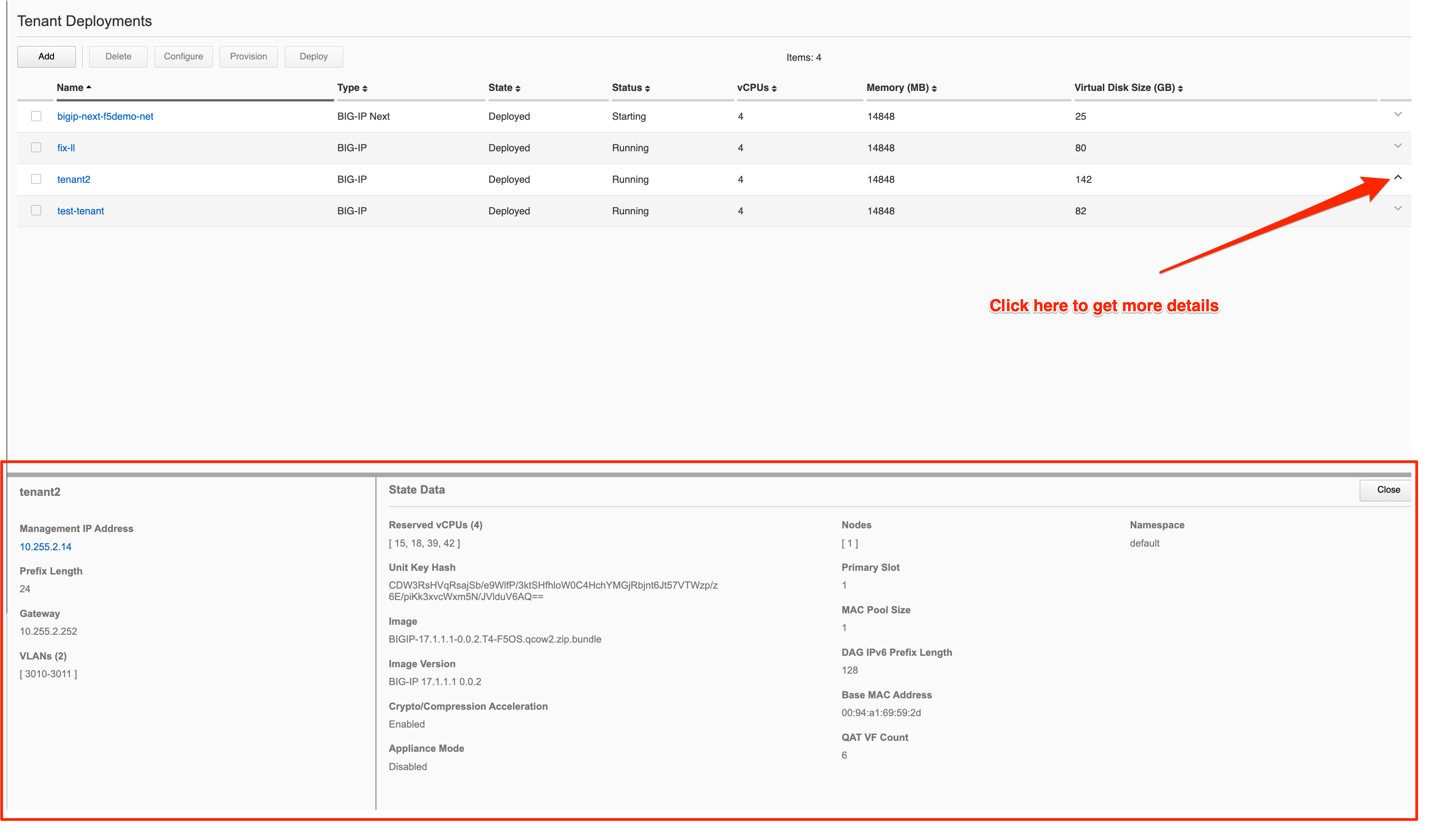Screen dimensions: 1437x840
Task: Click the Type column header
Action: pyautogui.click(x=348, y=88)
